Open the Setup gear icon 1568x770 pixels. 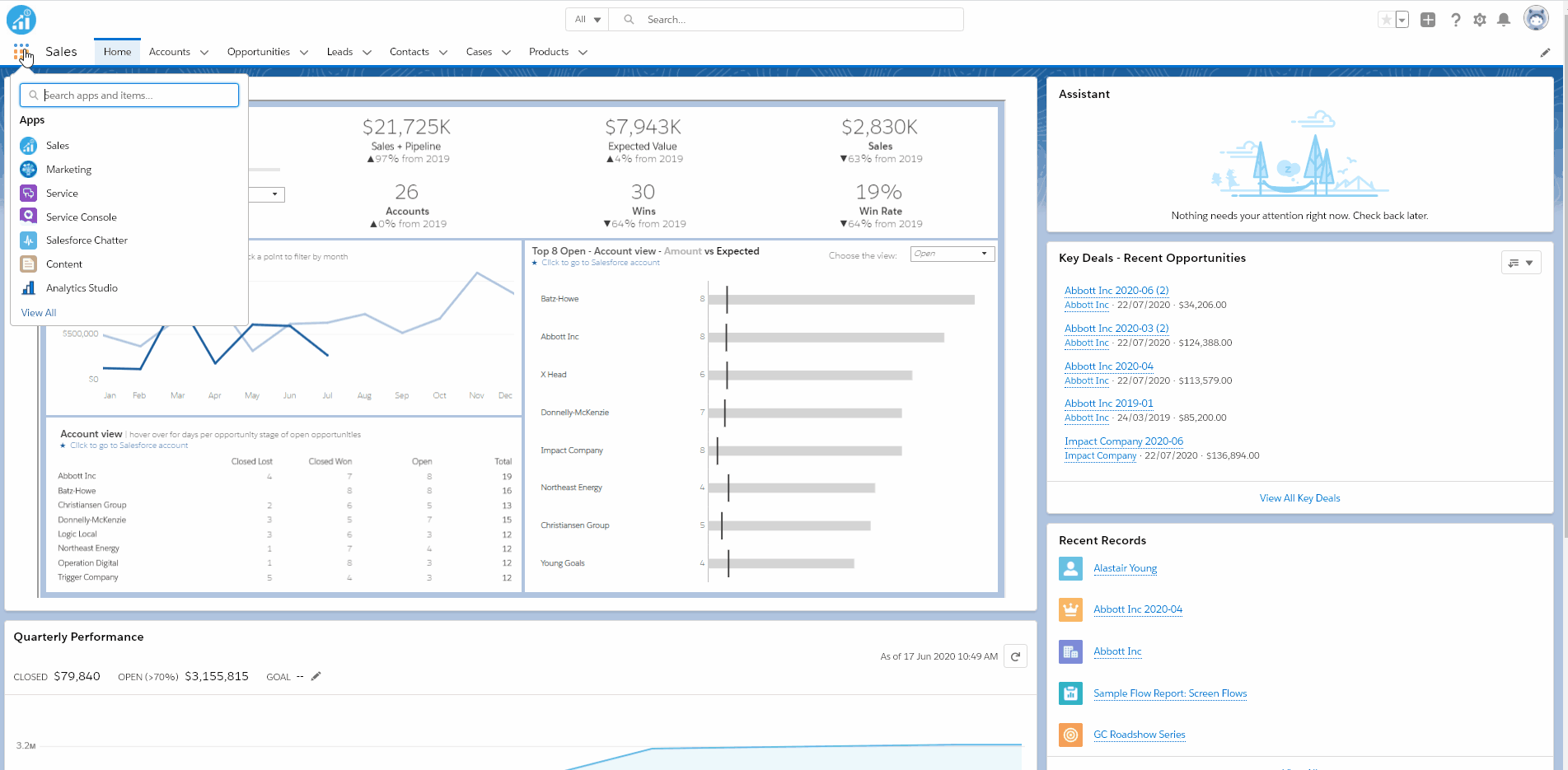click(x=1480, y=20)
